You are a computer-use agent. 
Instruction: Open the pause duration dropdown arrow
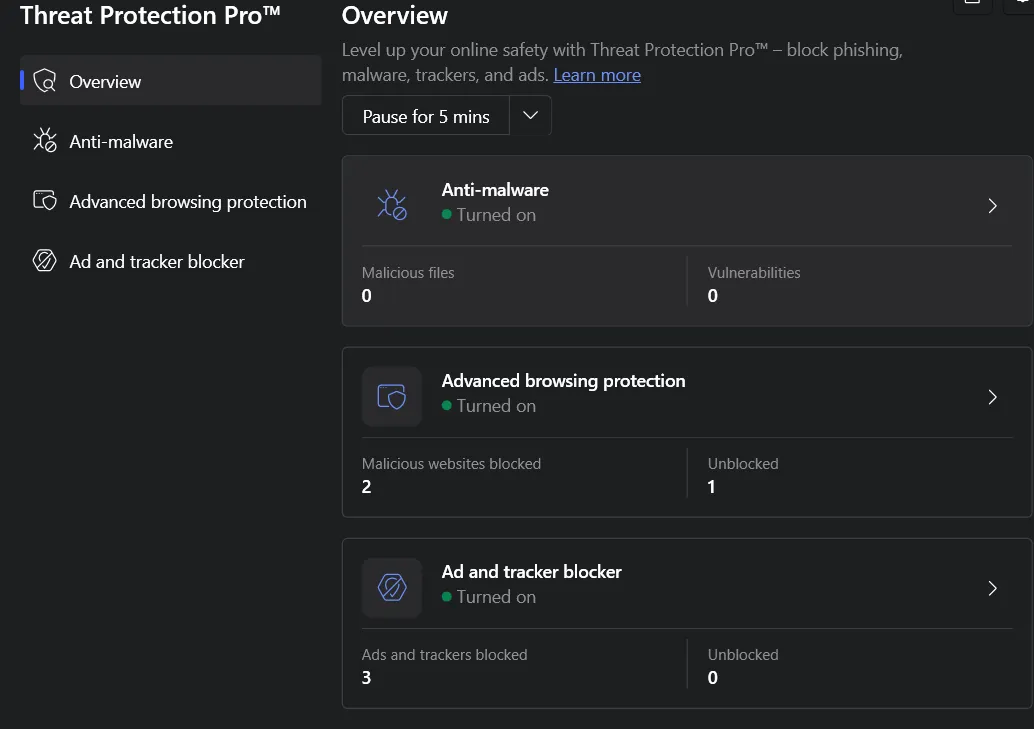coord(531,116)
